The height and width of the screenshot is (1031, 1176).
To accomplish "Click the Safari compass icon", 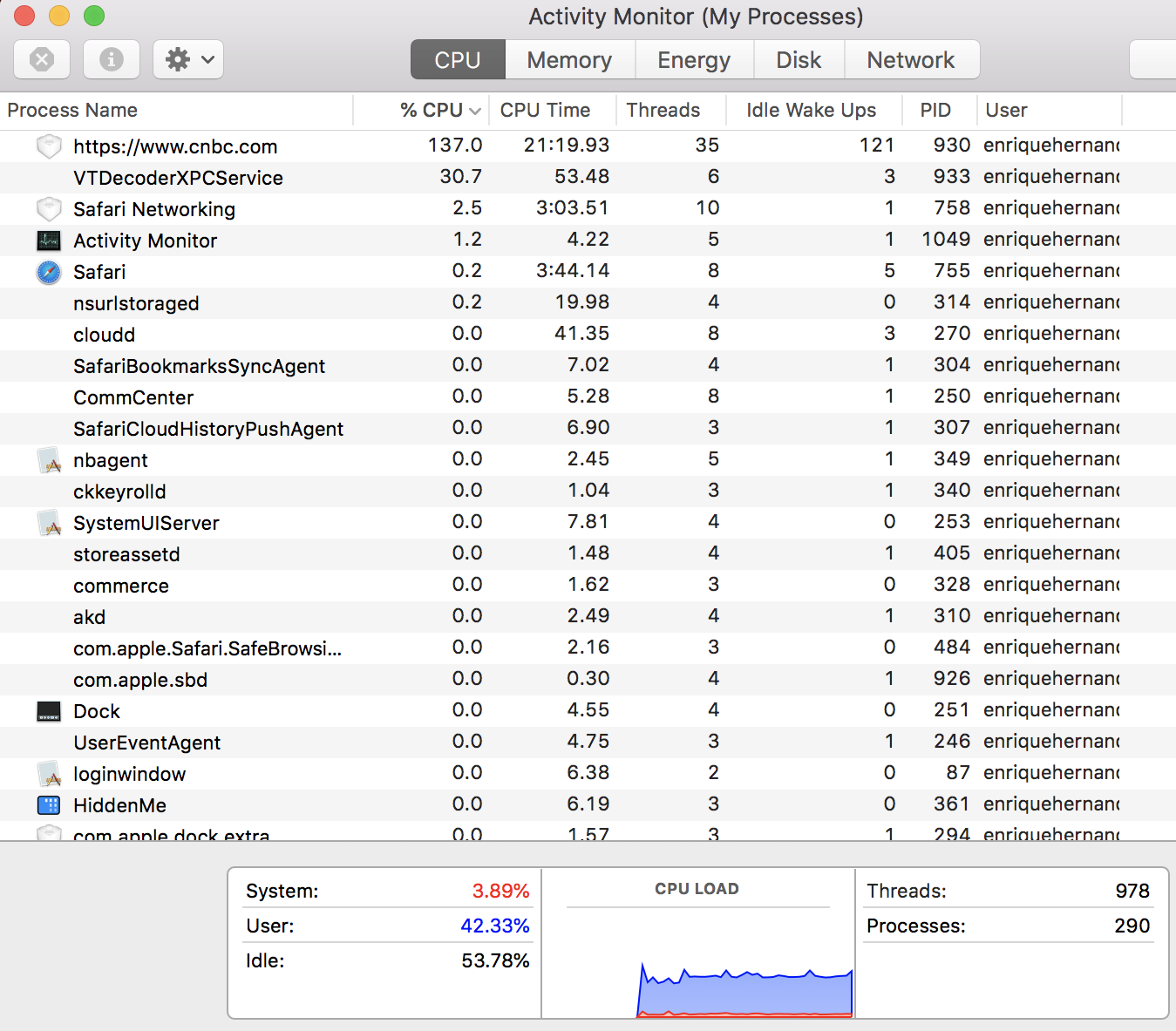I will [x=49, y=272].
